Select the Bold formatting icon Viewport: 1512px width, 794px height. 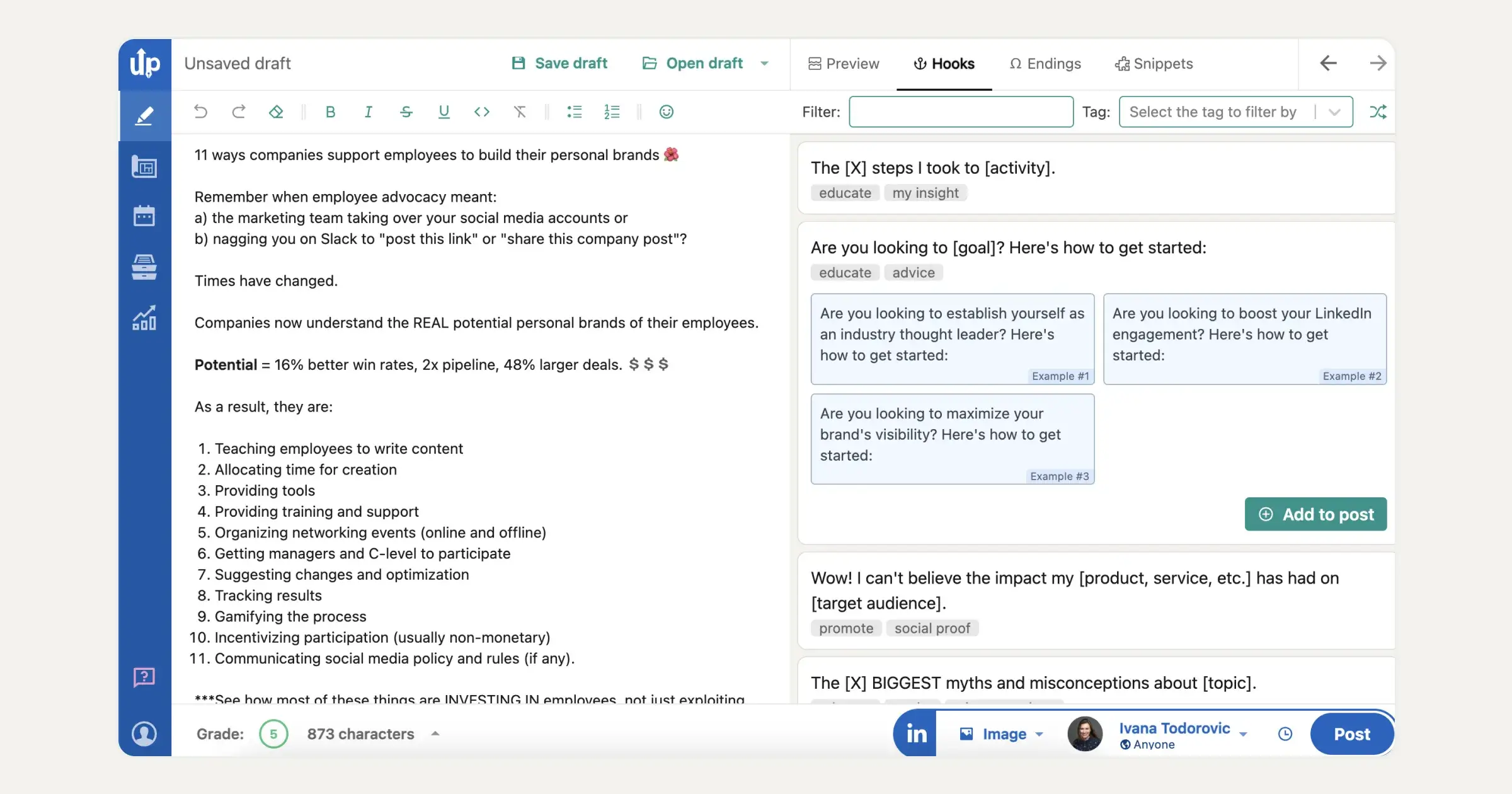[x=330, y=112]
